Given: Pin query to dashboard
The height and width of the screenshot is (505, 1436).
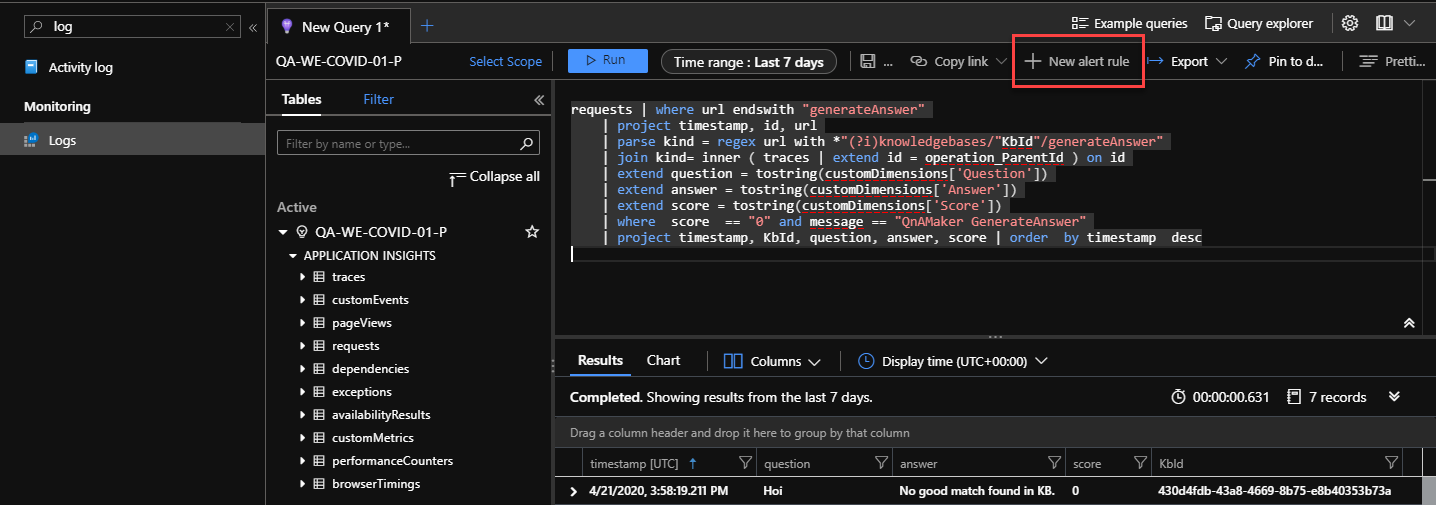Looking at the screenshot, I should click(1284, 62).
